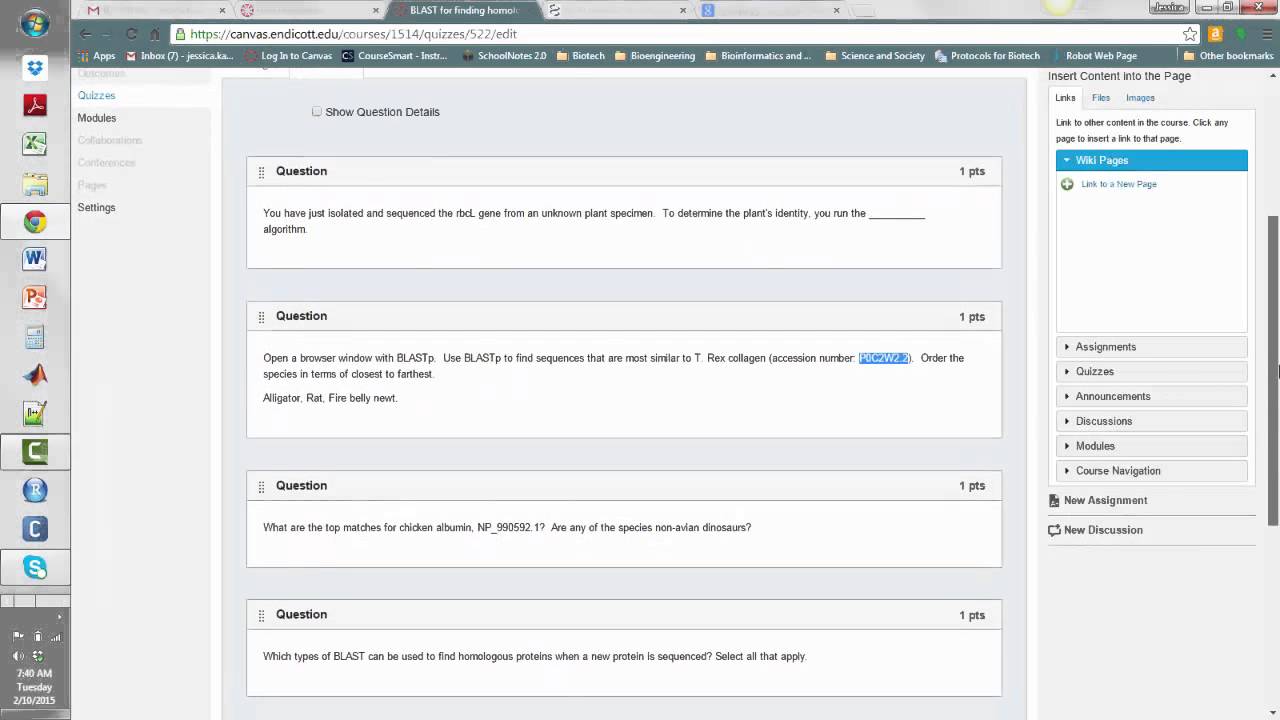Open the Evernote extension icon
This screenshot has height=720, width=1280.
(1242, 34)
